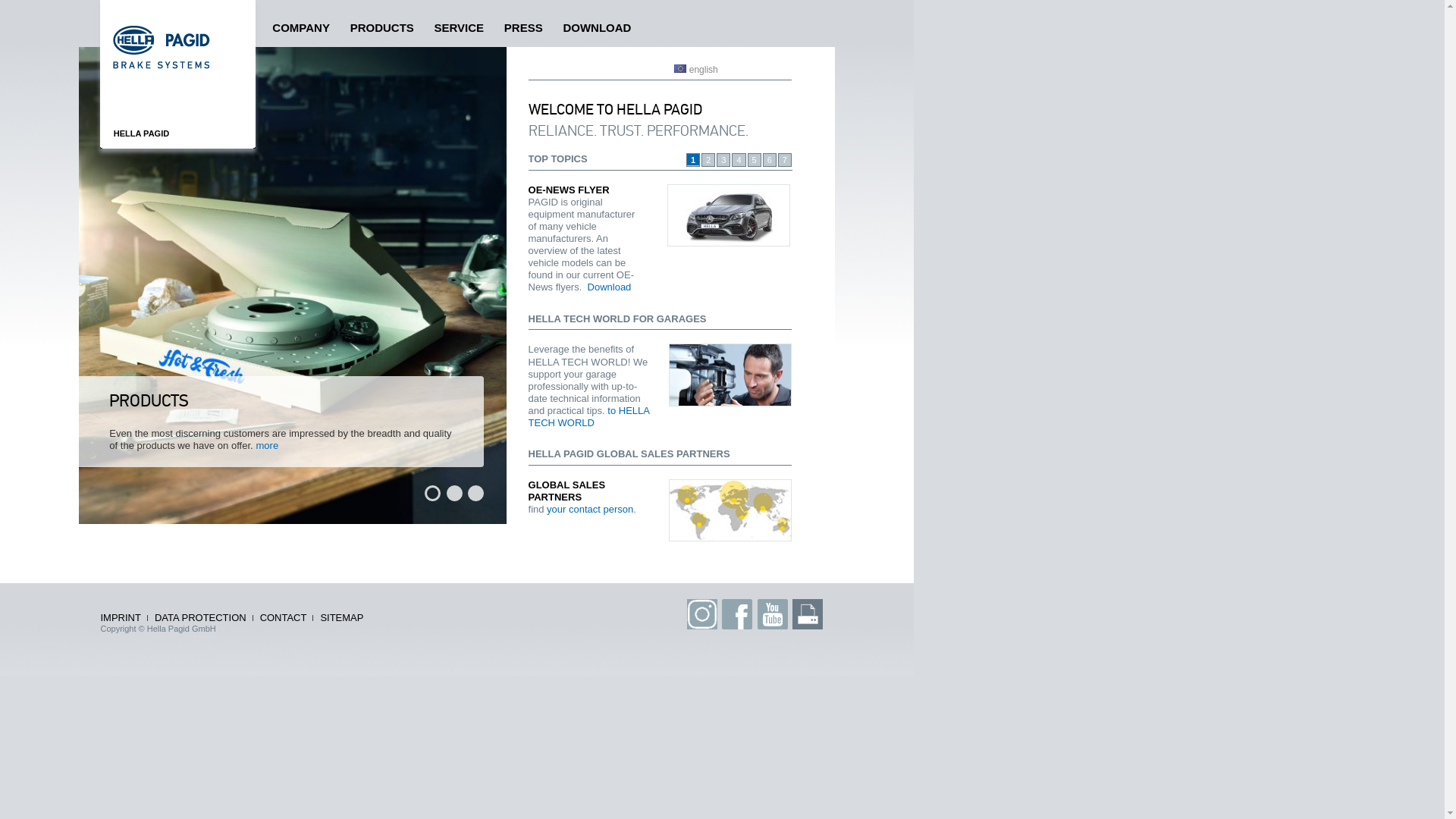1456x819 pixels.
Task: Click the GLOBAL SALES PARTNERS bold title
Action: (x=566, y=491)
